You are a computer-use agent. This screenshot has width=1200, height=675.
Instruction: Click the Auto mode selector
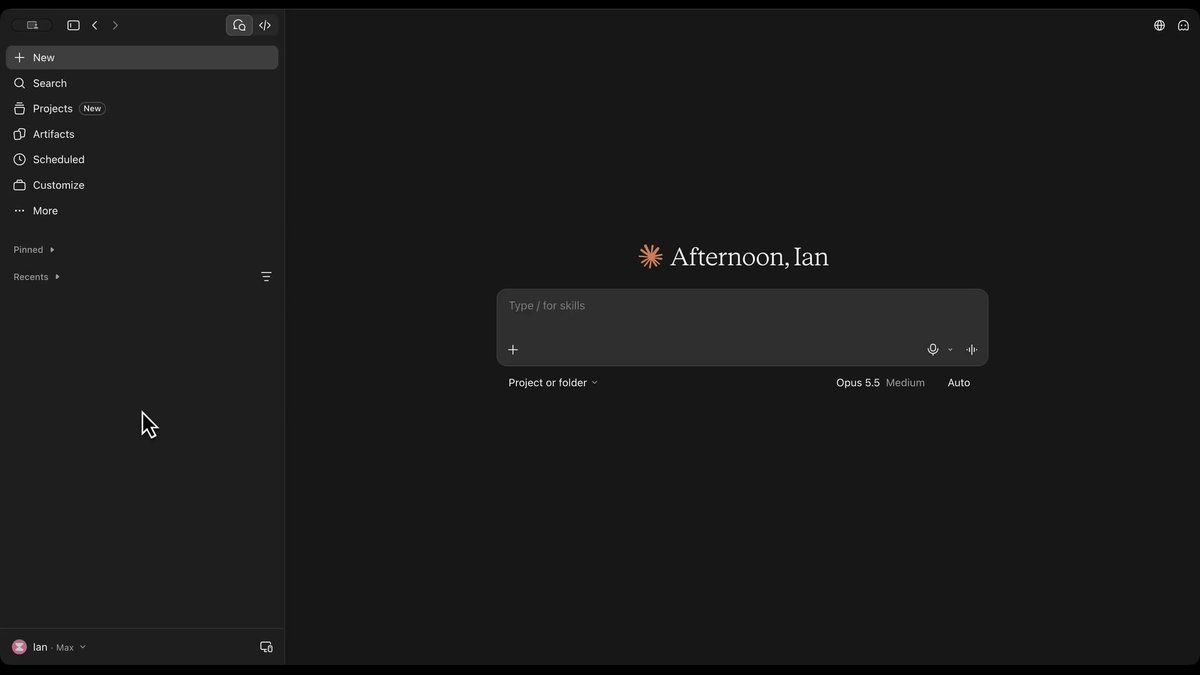(959, 383)
